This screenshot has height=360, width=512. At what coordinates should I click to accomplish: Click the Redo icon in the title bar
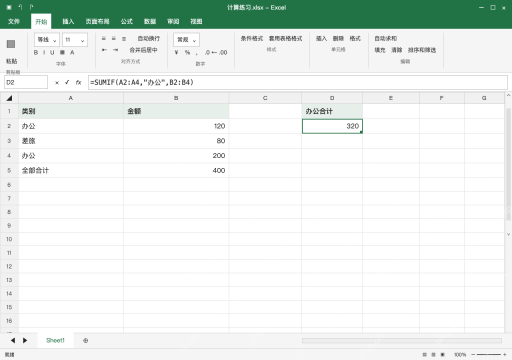coord(31,7)
